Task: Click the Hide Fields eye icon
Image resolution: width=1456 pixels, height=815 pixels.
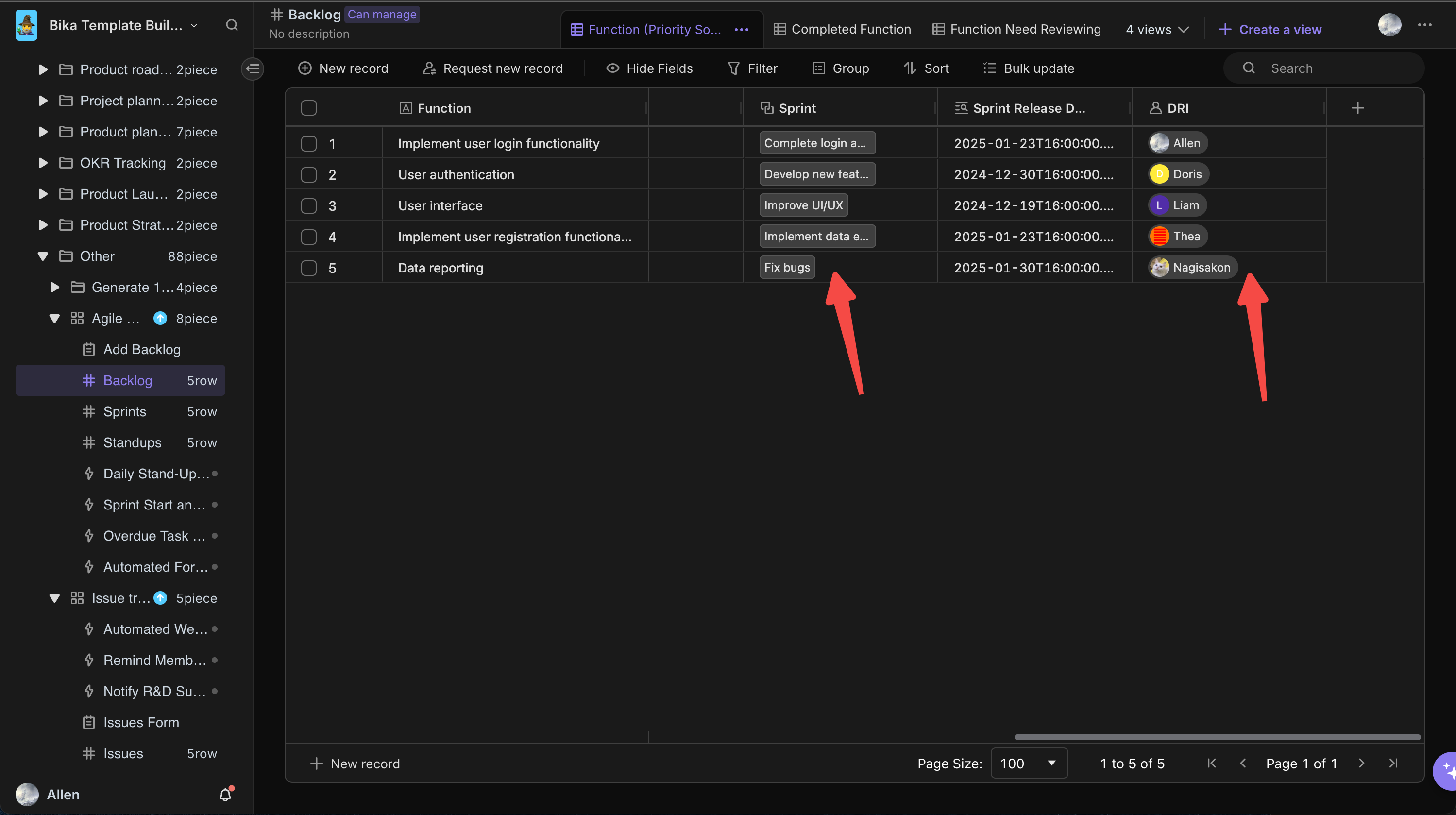Action: (612, 68)
